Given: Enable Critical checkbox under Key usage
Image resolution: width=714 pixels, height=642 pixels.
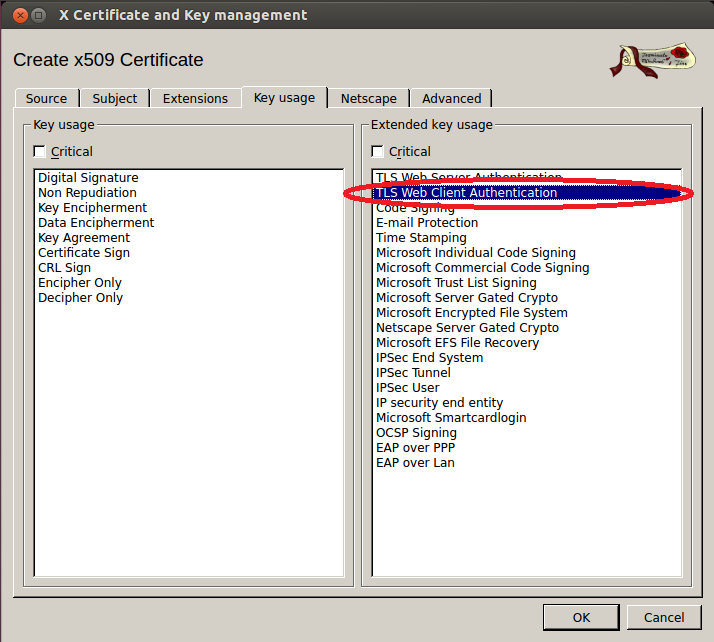Looking at the screenshot, I should (x=40, y=151).
